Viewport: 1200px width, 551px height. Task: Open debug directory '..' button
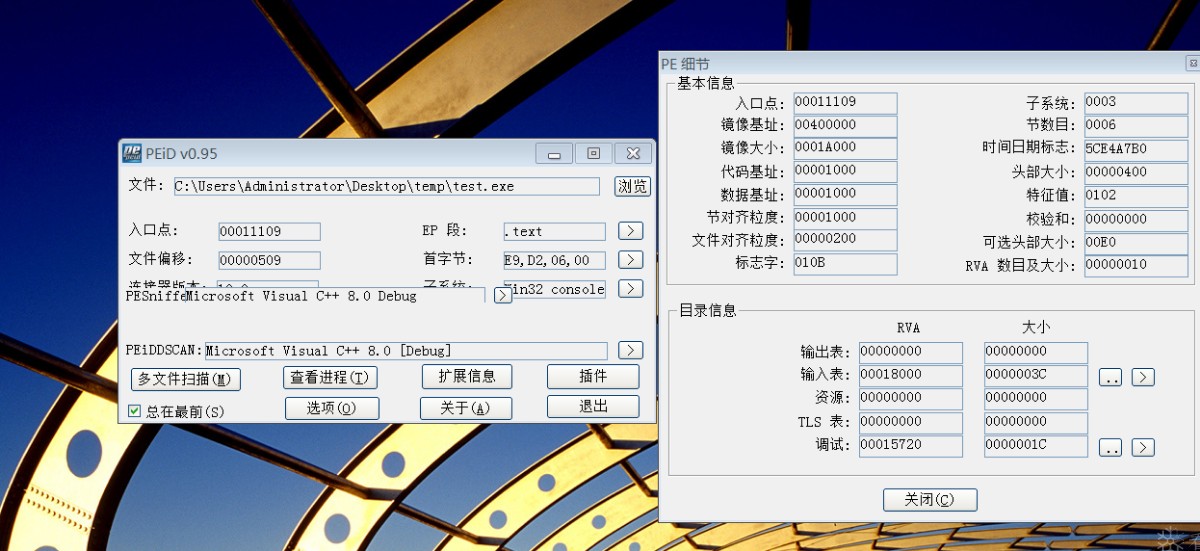1111,447
